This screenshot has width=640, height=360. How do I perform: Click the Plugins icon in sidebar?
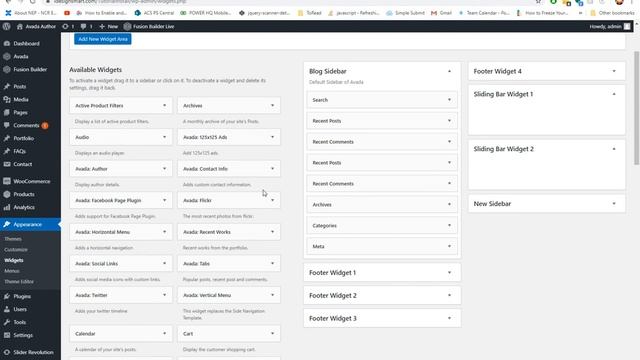pyautogui.click(x=7, y=296)
